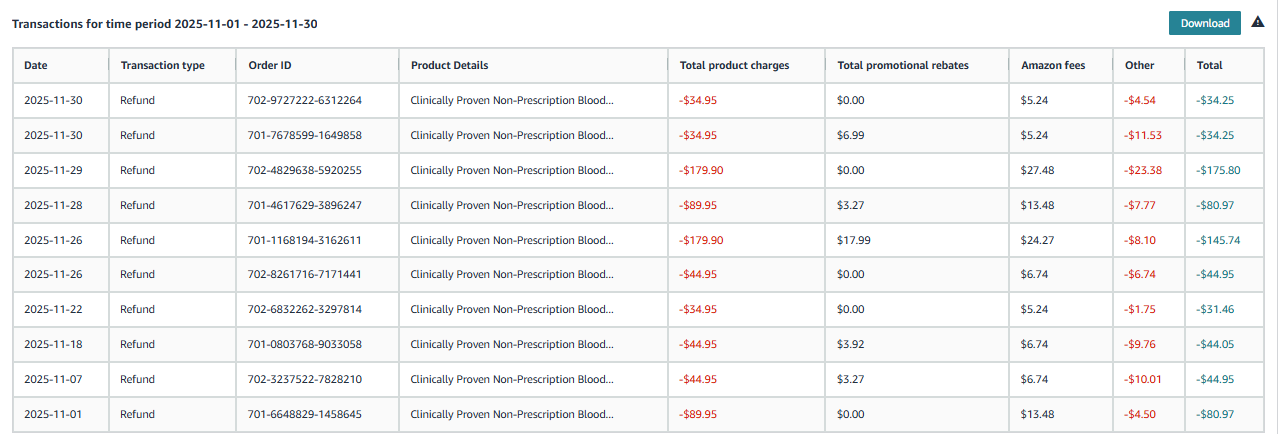Open product details for the 2025-11-22 refund
Screen dimensions: 1278x434
pos(511,310)
